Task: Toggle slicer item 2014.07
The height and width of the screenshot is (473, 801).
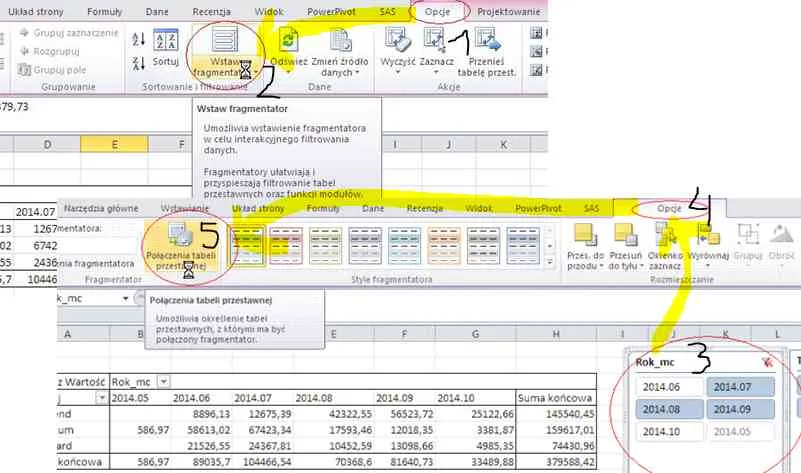Action: 736,386
